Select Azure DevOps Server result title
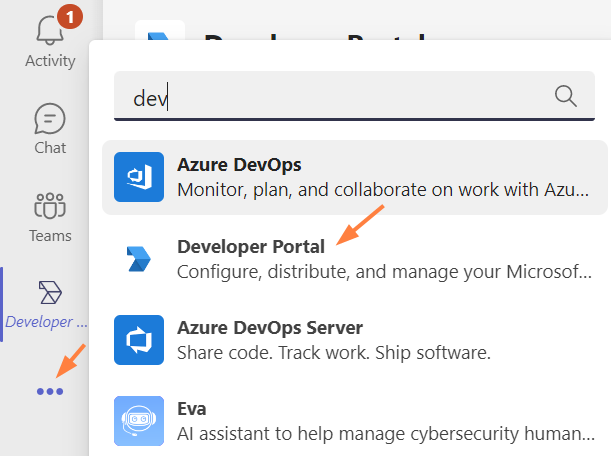 pos(270,328)
